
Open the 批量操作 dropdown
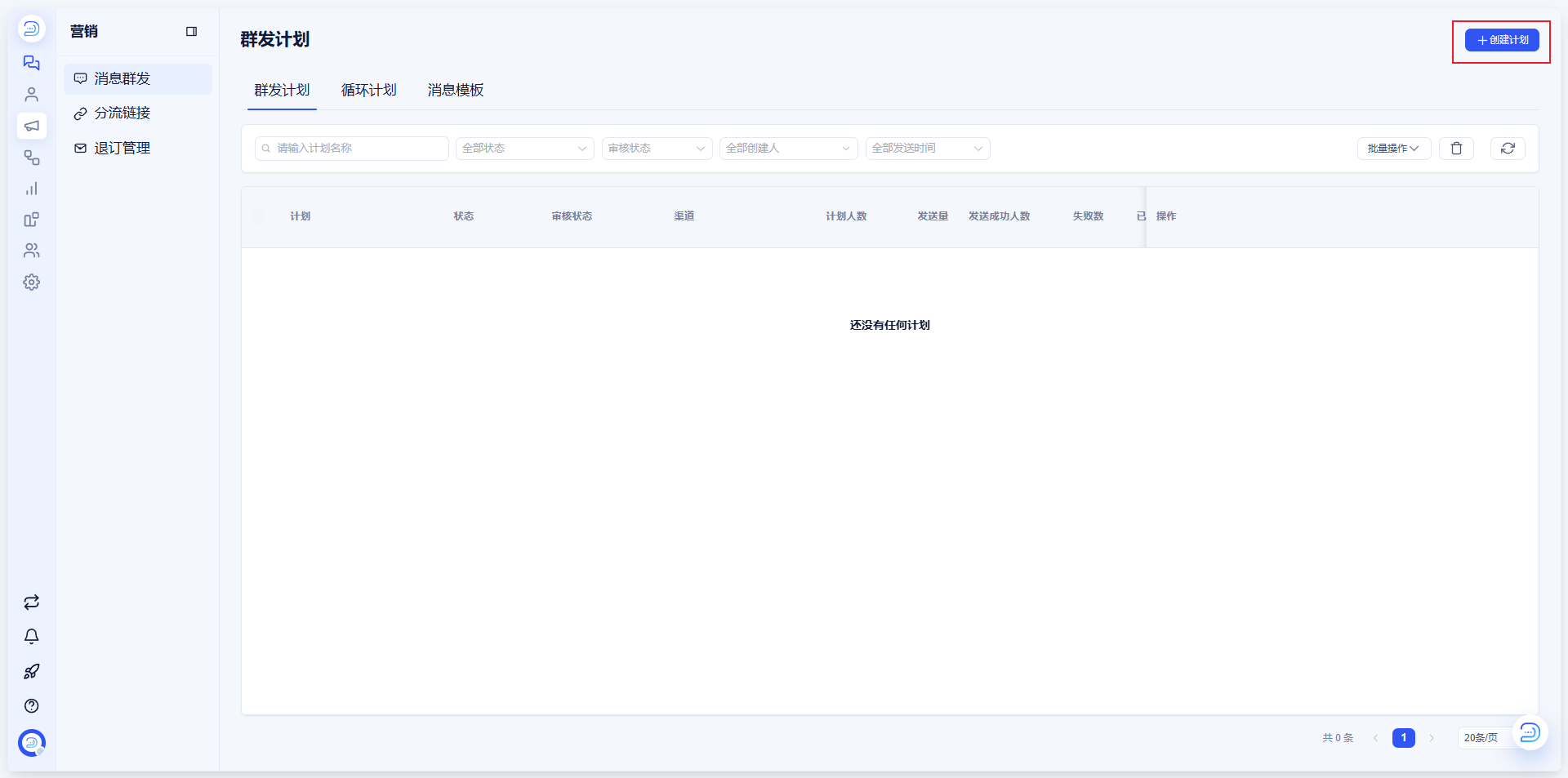click(x=1394, y=149)
